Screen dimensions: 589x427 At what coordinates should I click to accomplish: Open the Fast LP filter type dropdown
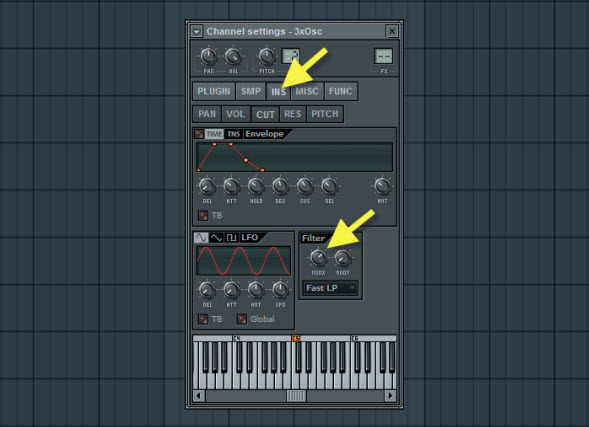point(330,288)
